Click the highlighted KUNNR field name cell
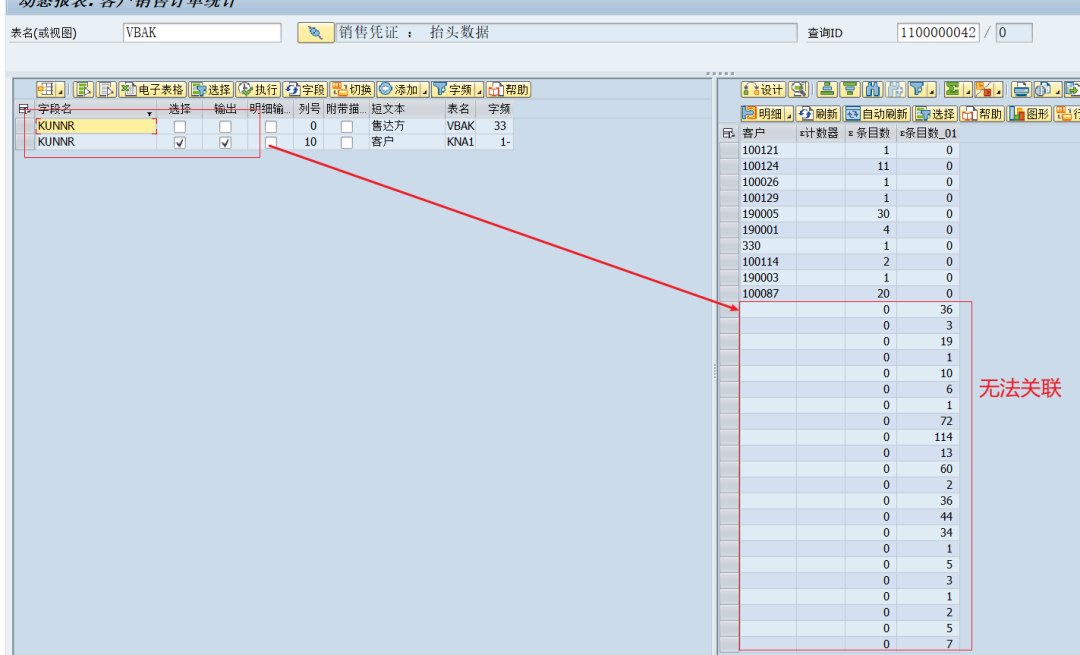Viewport: 1080px width, 655px height. 96,126
